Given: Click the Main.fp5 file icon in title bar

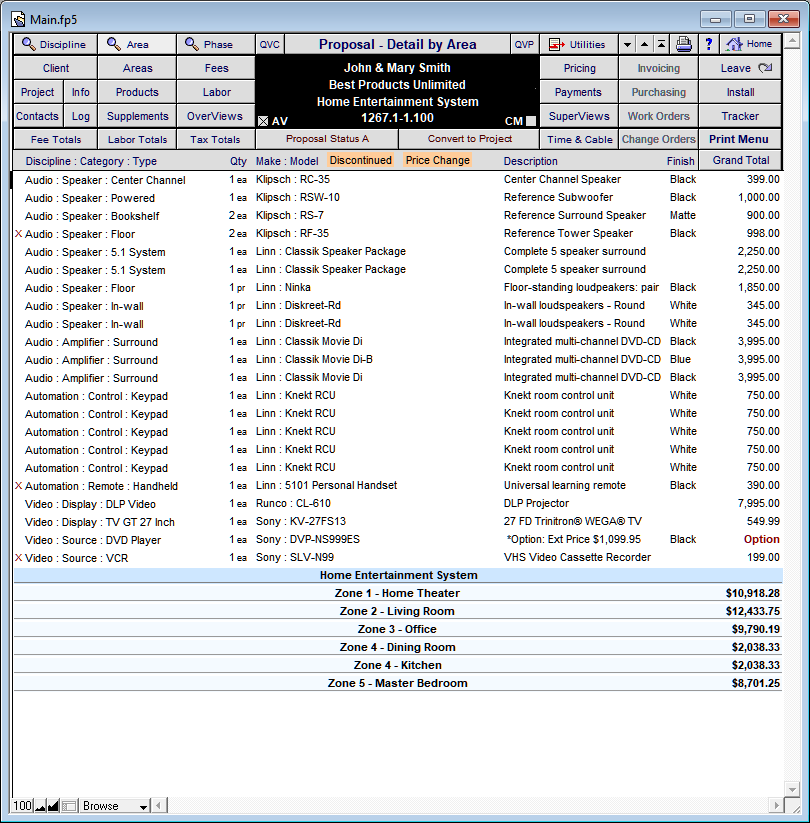Looking at the screenshot, I should [x=18, y=19].
